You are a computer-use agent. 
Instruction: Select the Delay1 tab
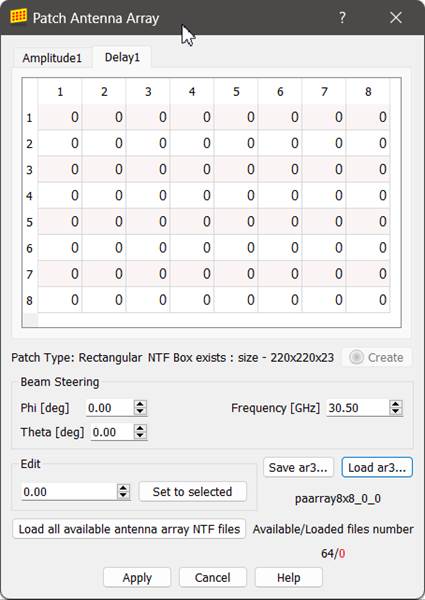(122, 57)
